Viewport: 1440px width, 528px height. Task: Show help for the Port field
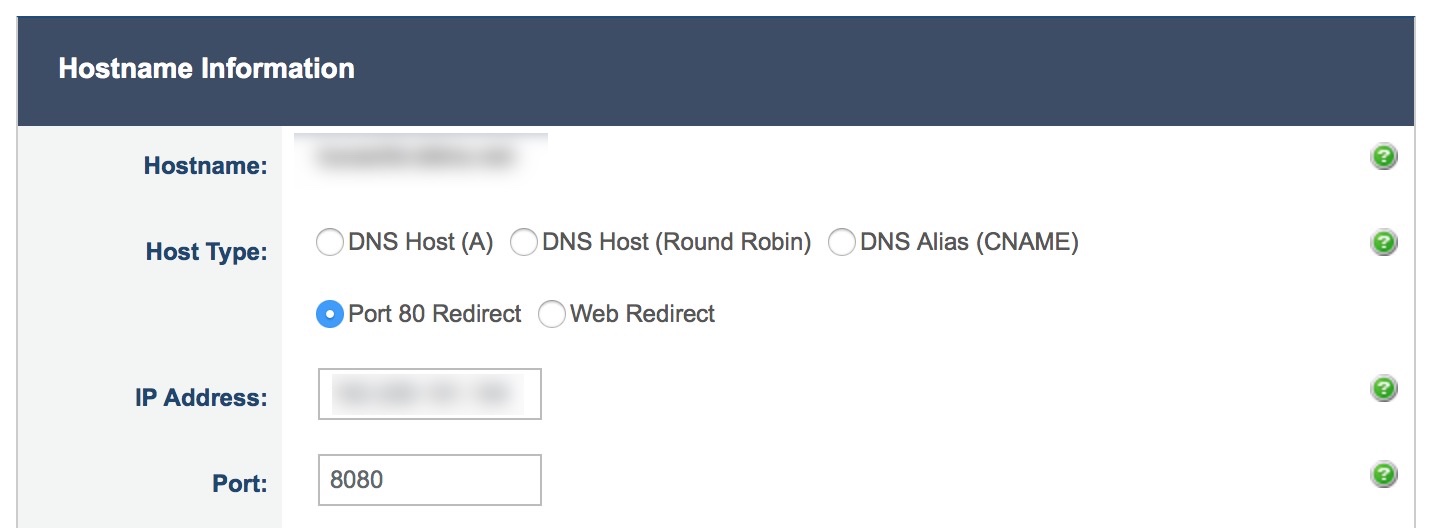click(1384, 474)
